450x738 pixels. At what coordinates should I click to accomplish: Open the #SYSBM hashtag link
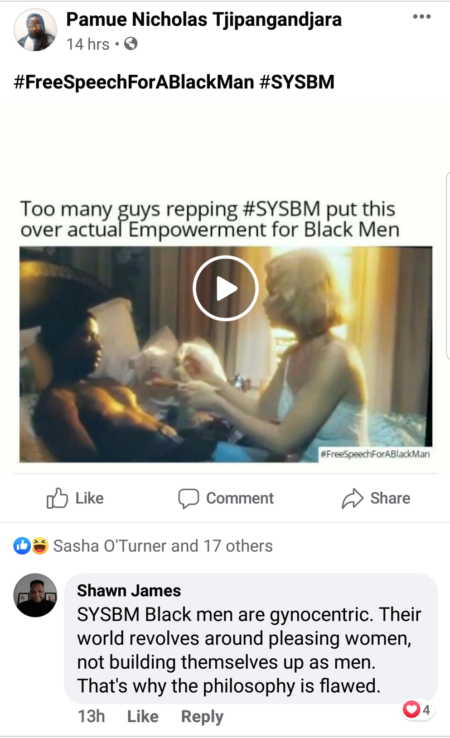click(x=297, y=82)
